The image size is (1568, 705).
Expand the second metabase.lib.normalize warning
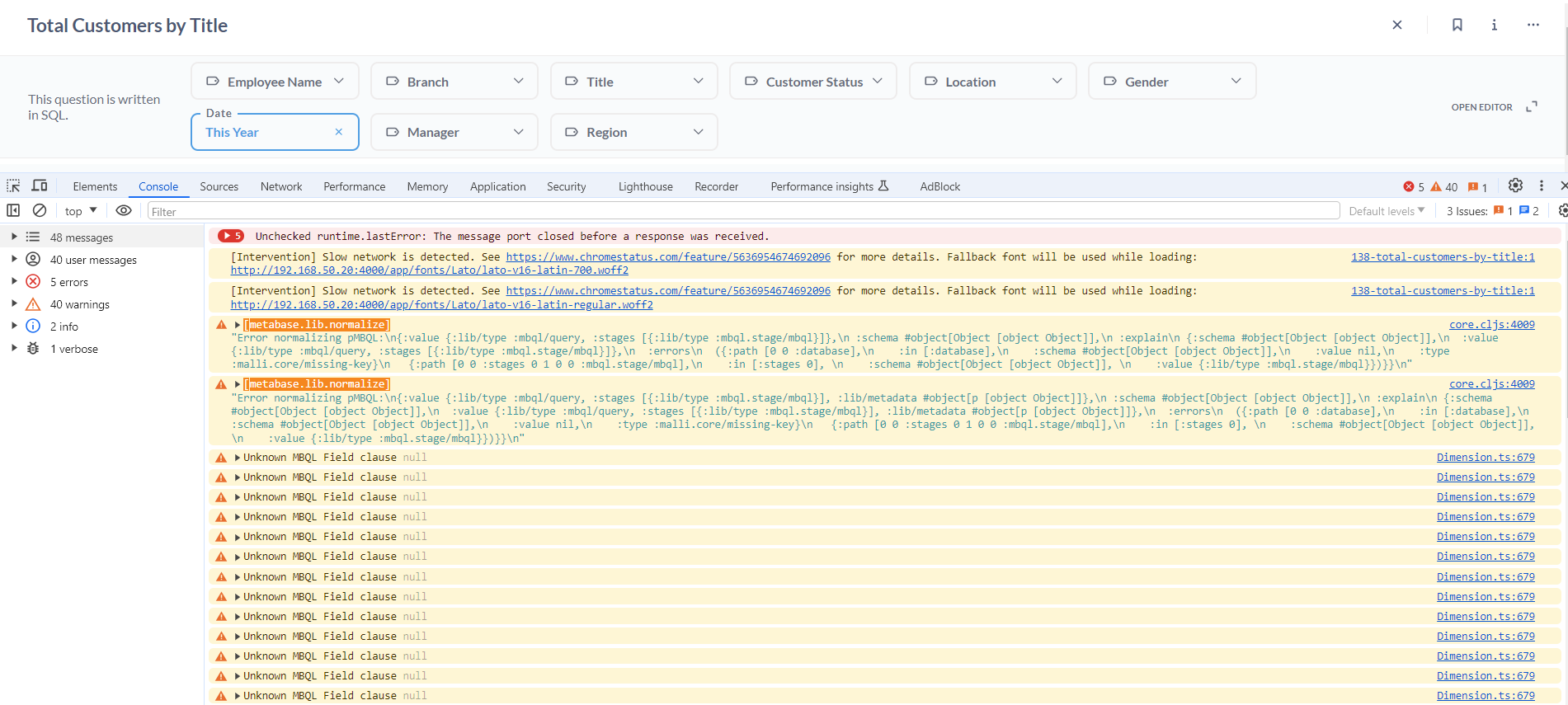[238, 384]
